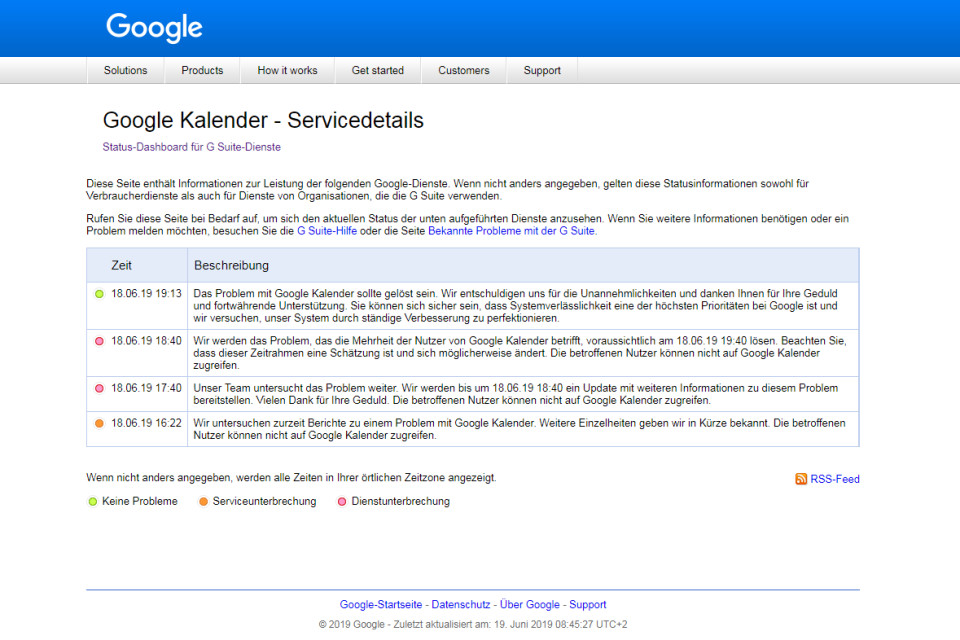
Task: Click the description starting 'Wir untersuchen zurzeit Berichte'
Action: click(519, 429)
